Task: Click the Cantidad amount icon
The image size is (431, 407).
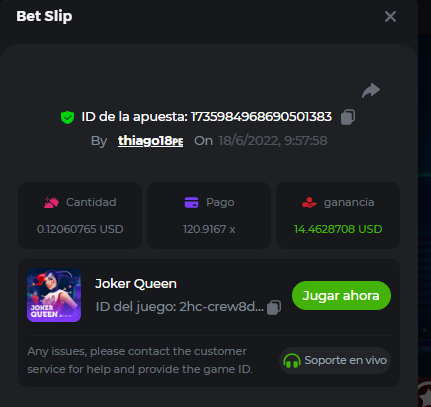Action: click(x=51, y=202)
